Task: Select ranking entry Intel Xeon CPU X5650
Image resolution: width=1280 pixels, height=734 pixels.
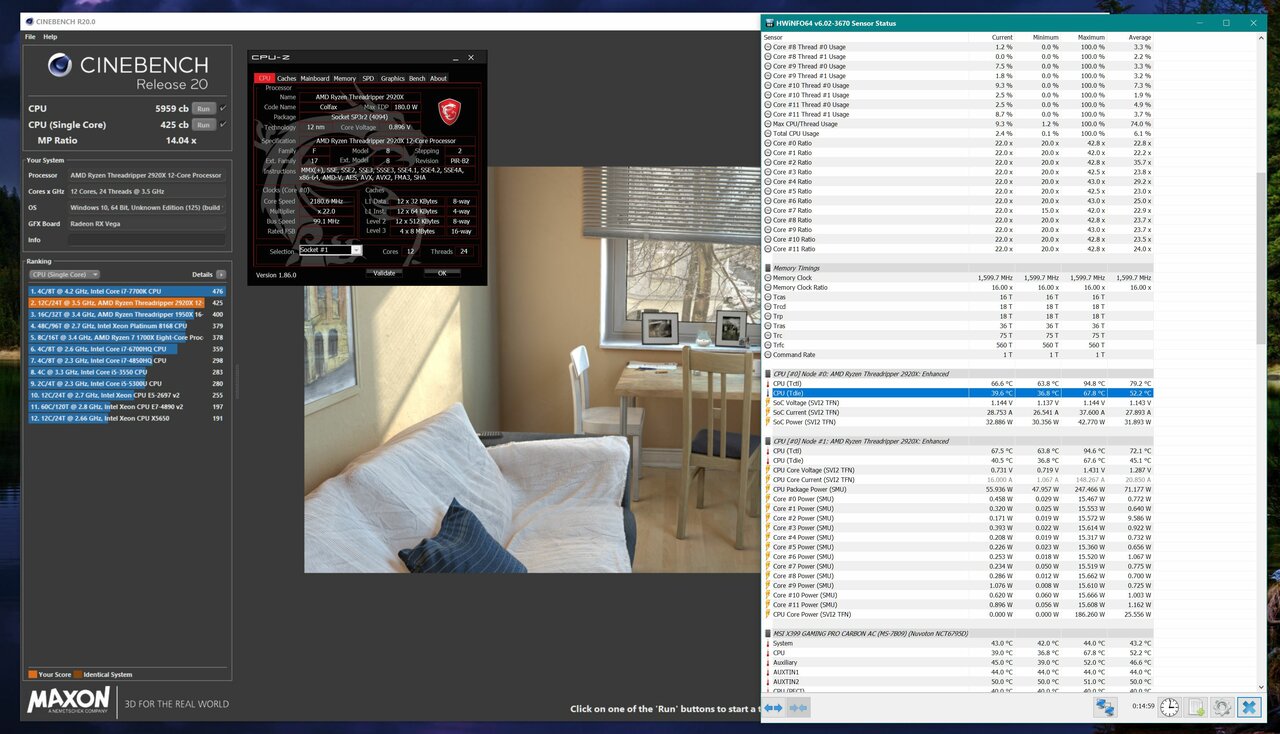Action: 127,419
